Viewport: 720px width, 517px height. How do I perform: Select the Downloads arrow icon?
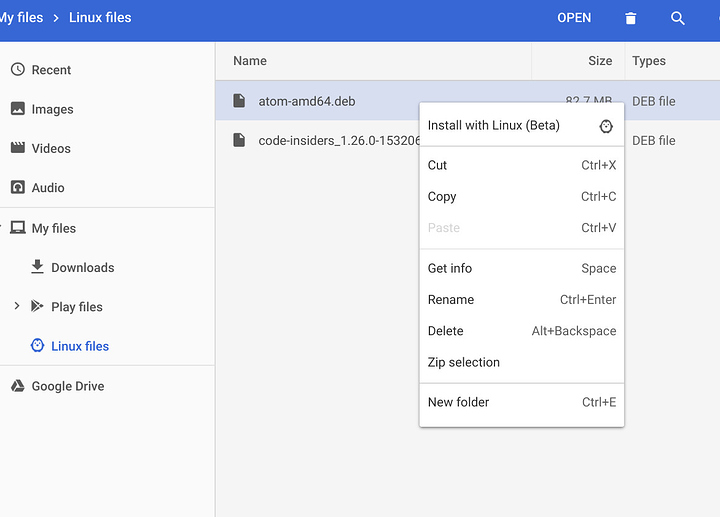tap(37, 267)
